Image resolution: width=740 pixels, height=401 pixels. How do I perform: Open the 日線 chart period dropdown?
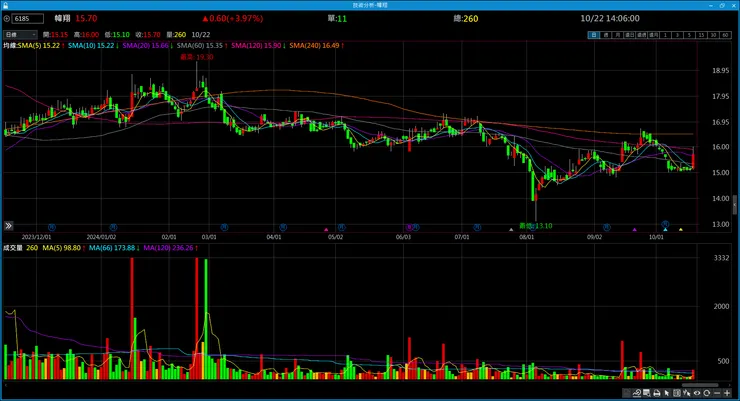click(x=20, y=35)
